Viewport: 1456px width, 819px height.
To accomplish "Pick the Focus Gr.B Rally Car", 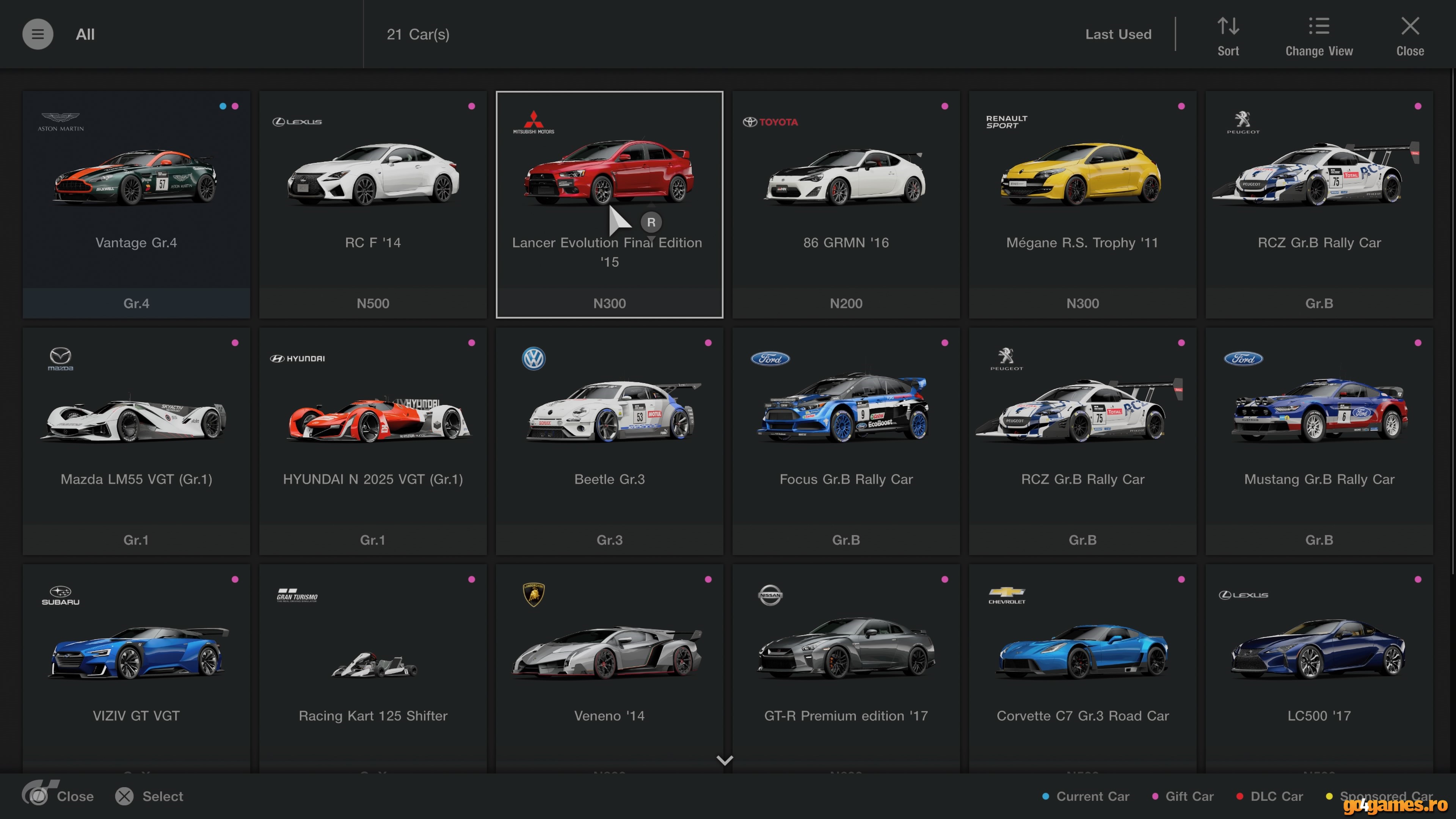I will (846, 441).
